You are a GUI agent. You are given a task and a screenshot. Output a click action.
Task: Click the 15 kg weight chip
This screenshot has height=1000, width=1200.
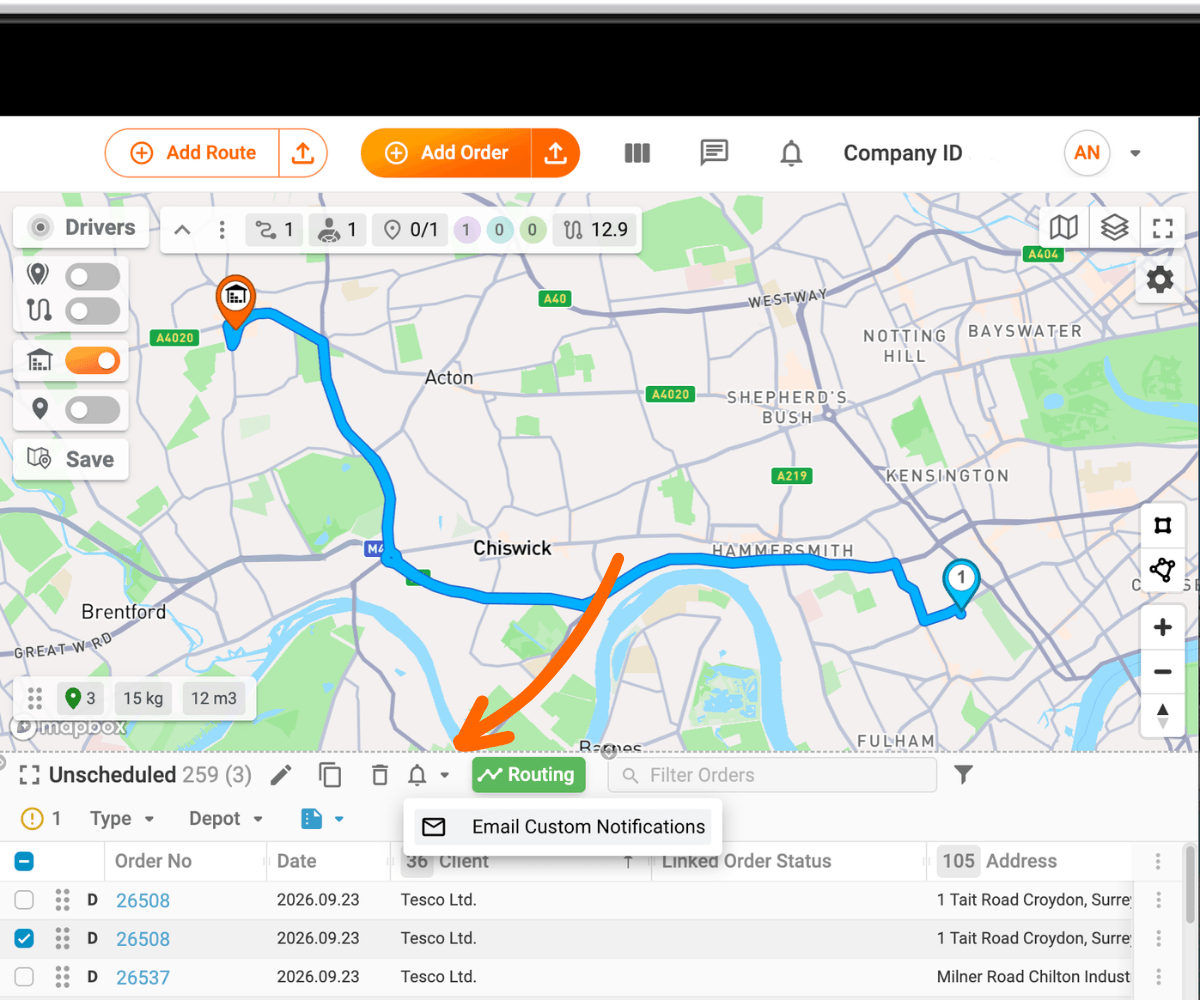[x=144, y=698]
